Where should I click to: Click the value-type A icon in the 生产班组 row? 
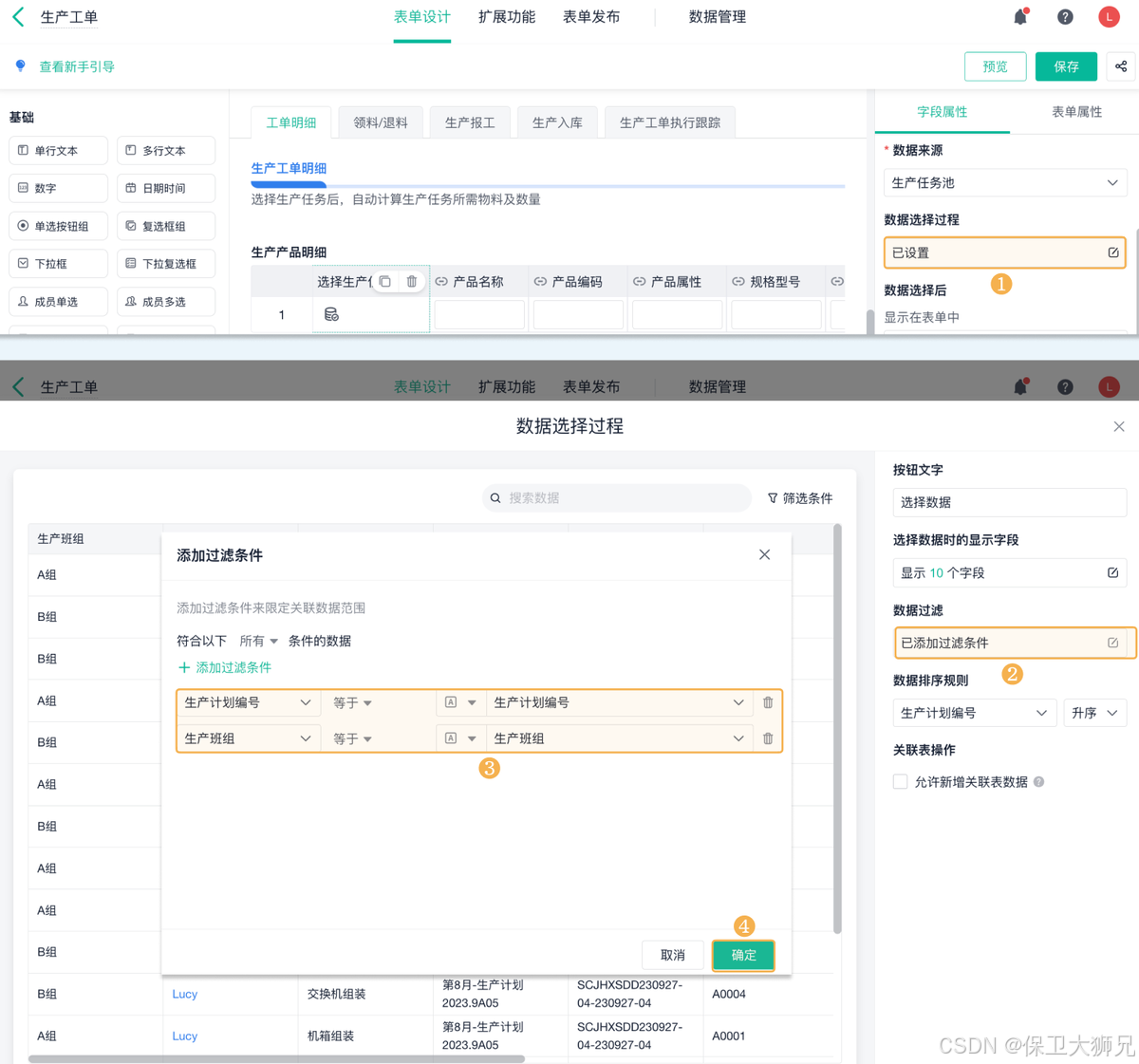[451, 738]
